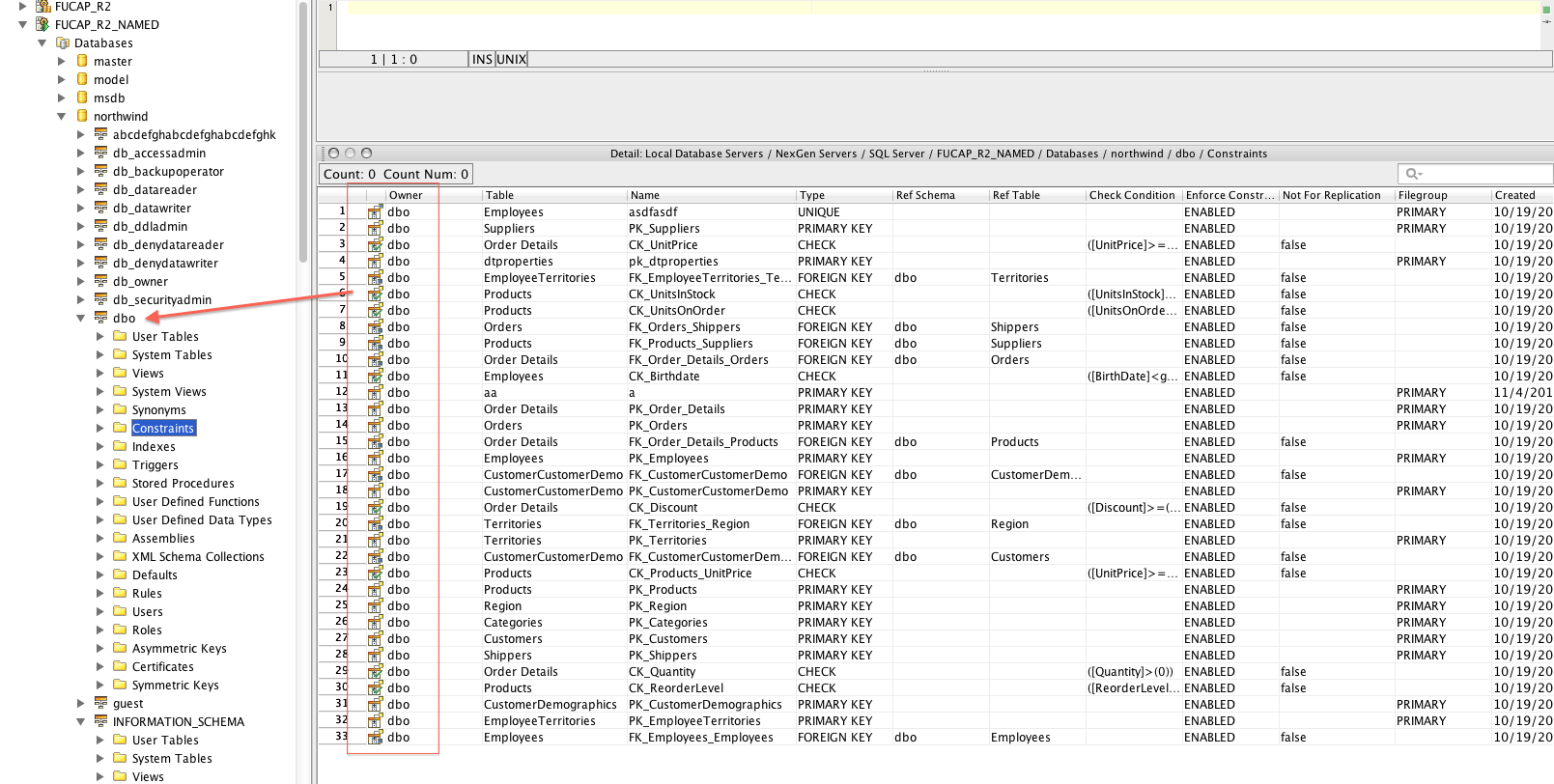Image resolution: width=1554 pixels, height=784 pixels.
Task: Click the db_owner schema icon
Action: click(x=100, y=281)
